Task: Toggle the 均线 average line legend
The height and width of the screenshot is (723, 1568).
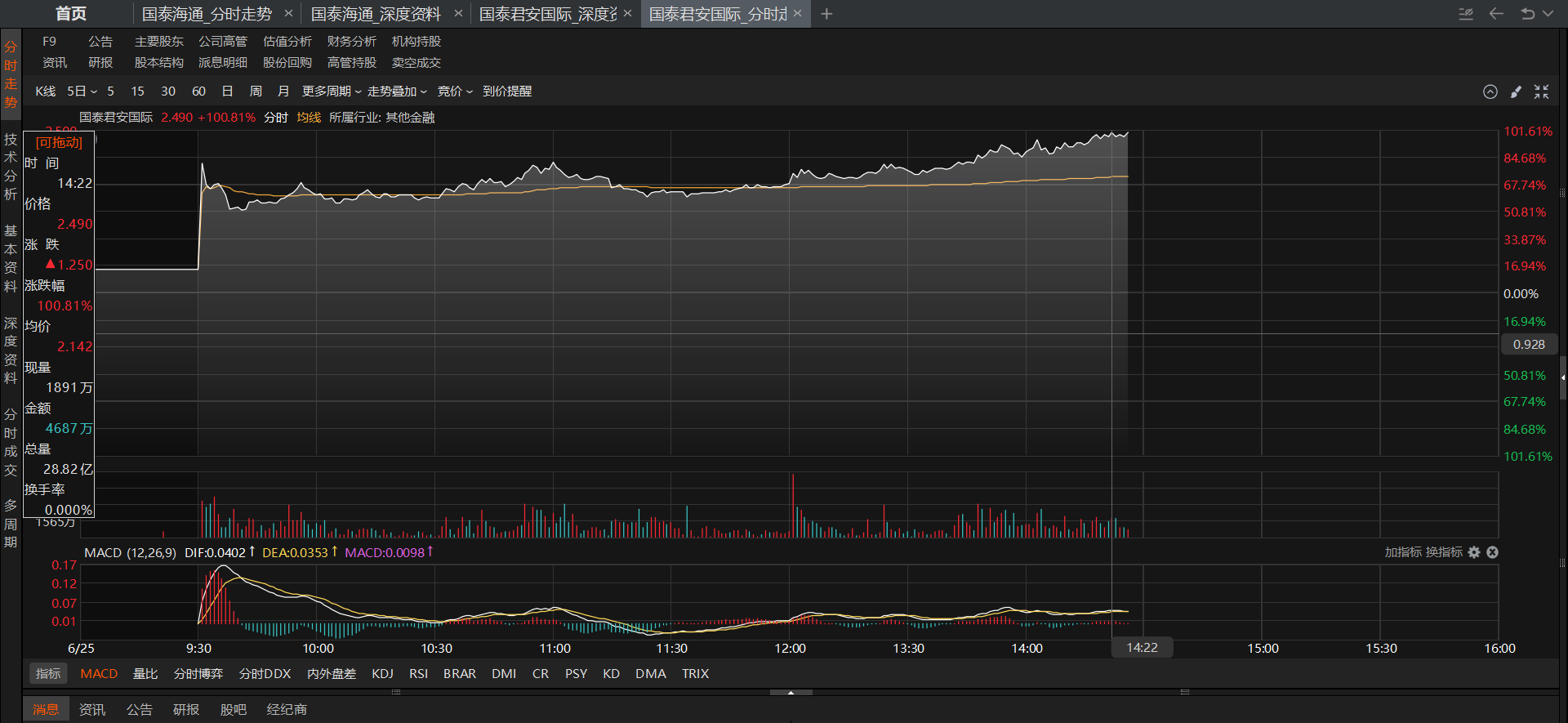Action: coord(309,118)
